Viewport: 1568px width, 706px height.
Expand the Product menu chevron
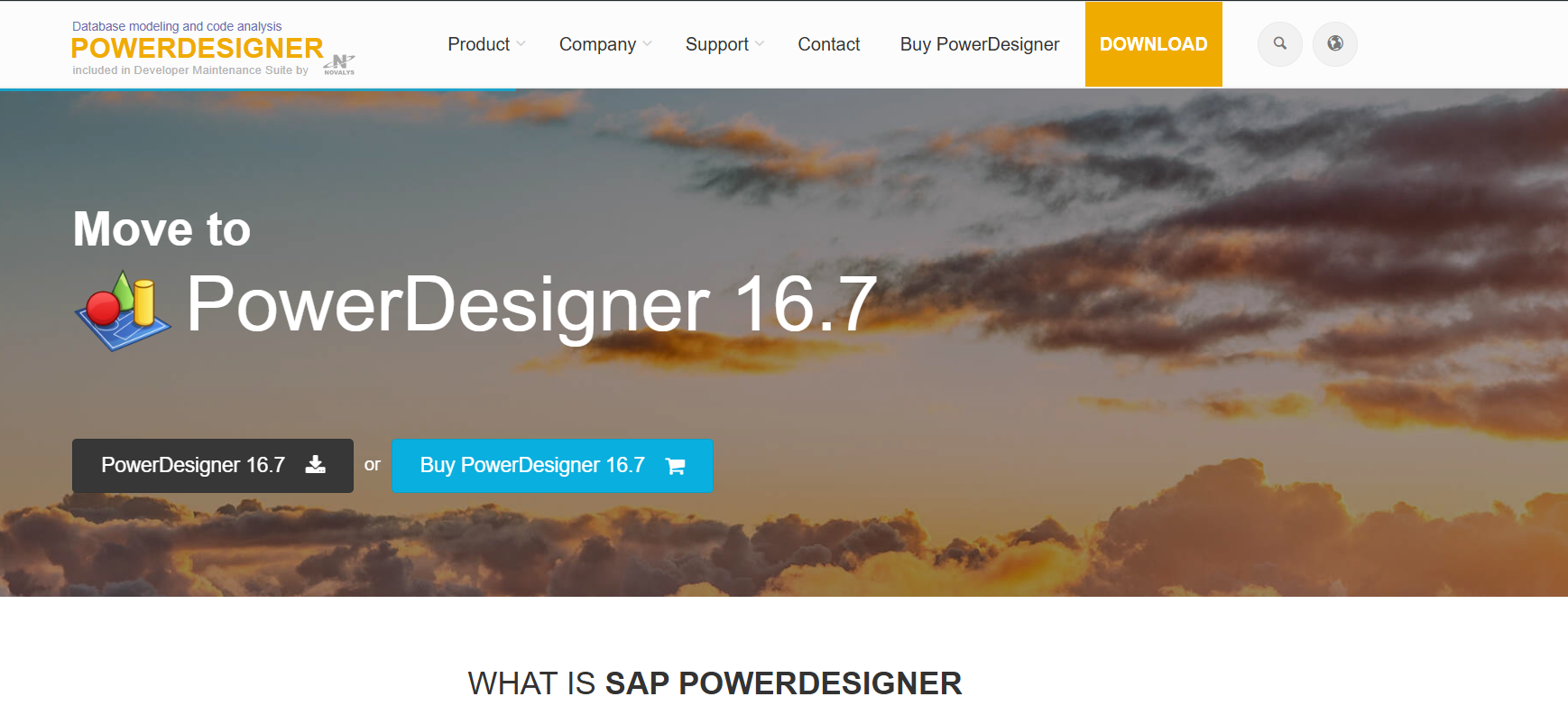coord(521,44)
